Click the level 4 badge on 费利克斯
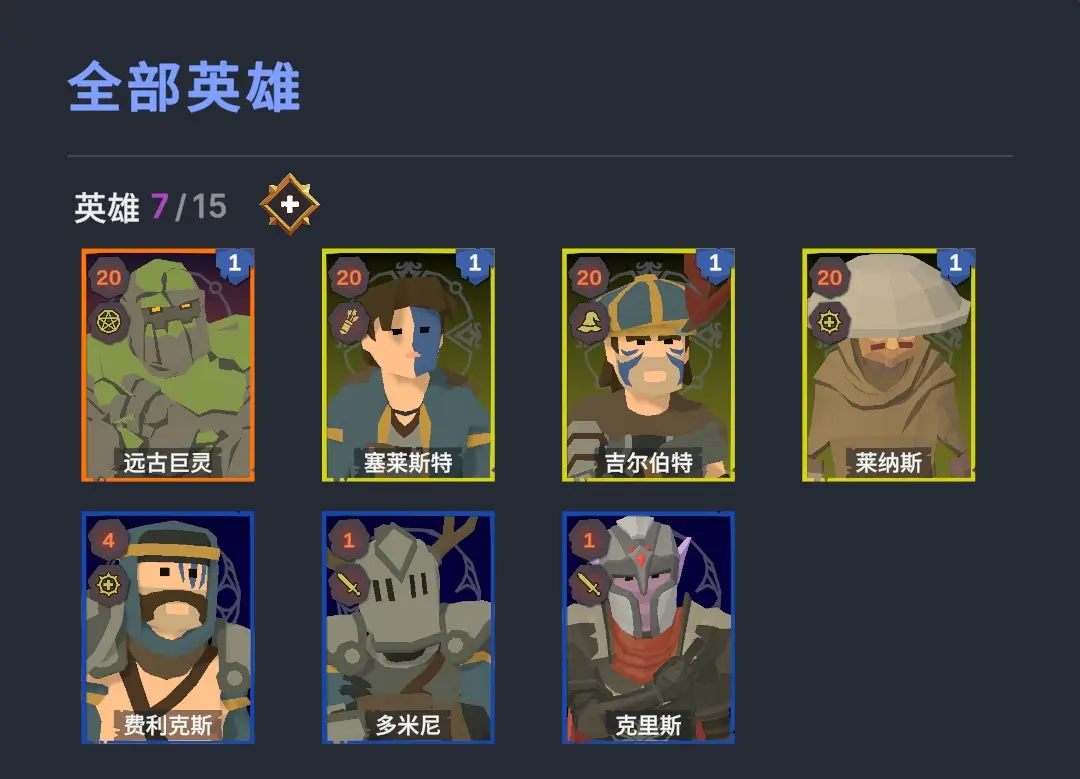Screen dimensions: 1080x779 [108, 540]
